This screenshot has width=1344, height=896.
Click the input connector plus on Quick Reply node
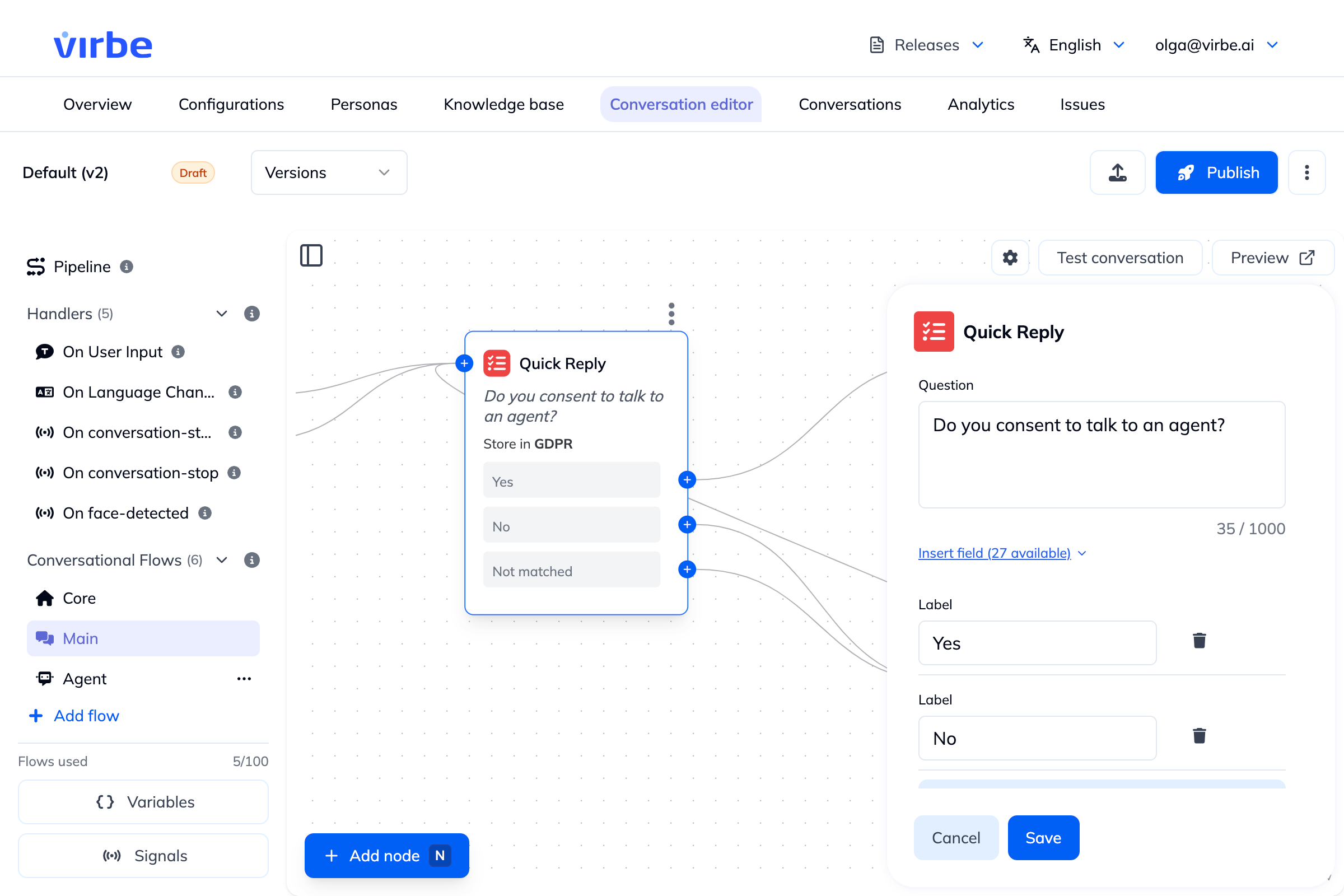[464, 363]
